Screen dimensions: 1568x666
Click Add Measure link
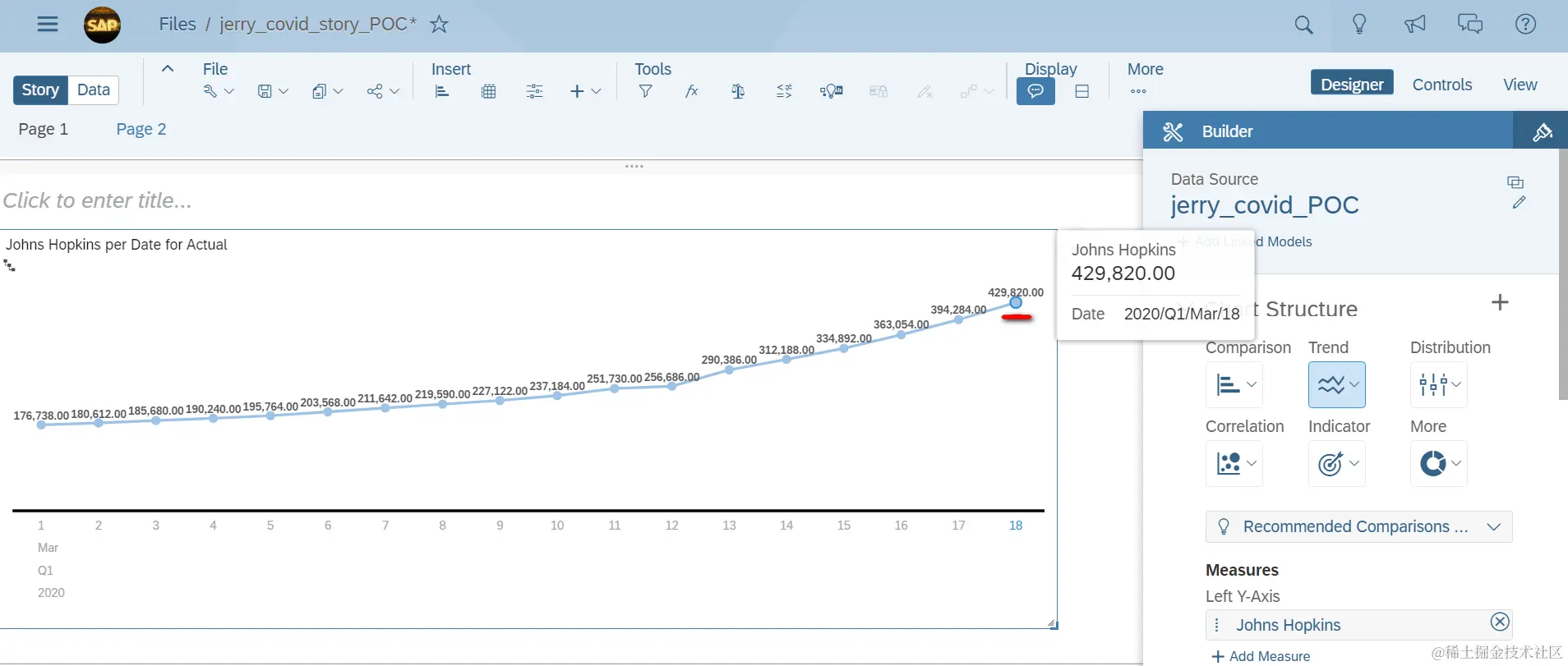[x=1261, y=656]
